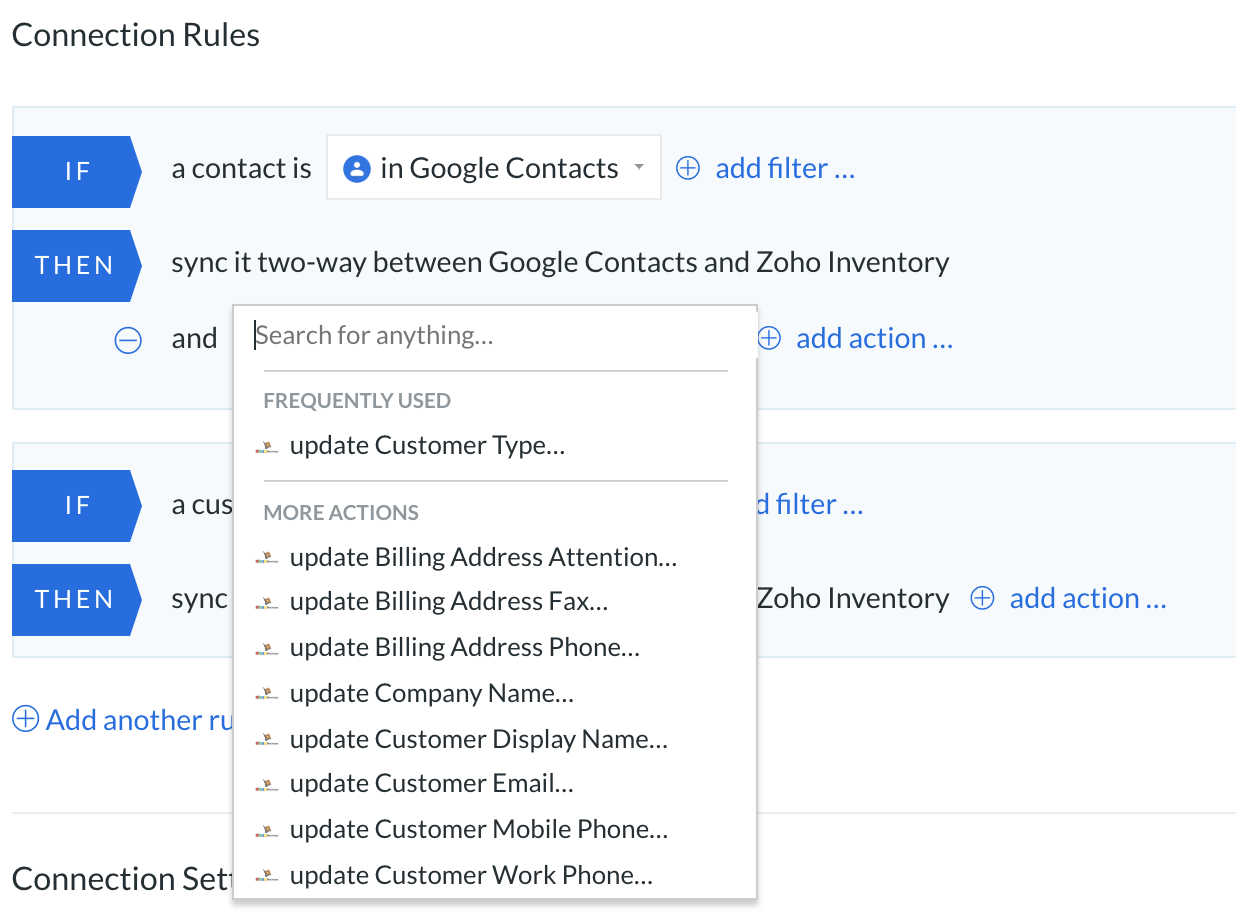Open the 'in Google Contacts' dropdown
The image size is (1236, 916).
(494, 168)
